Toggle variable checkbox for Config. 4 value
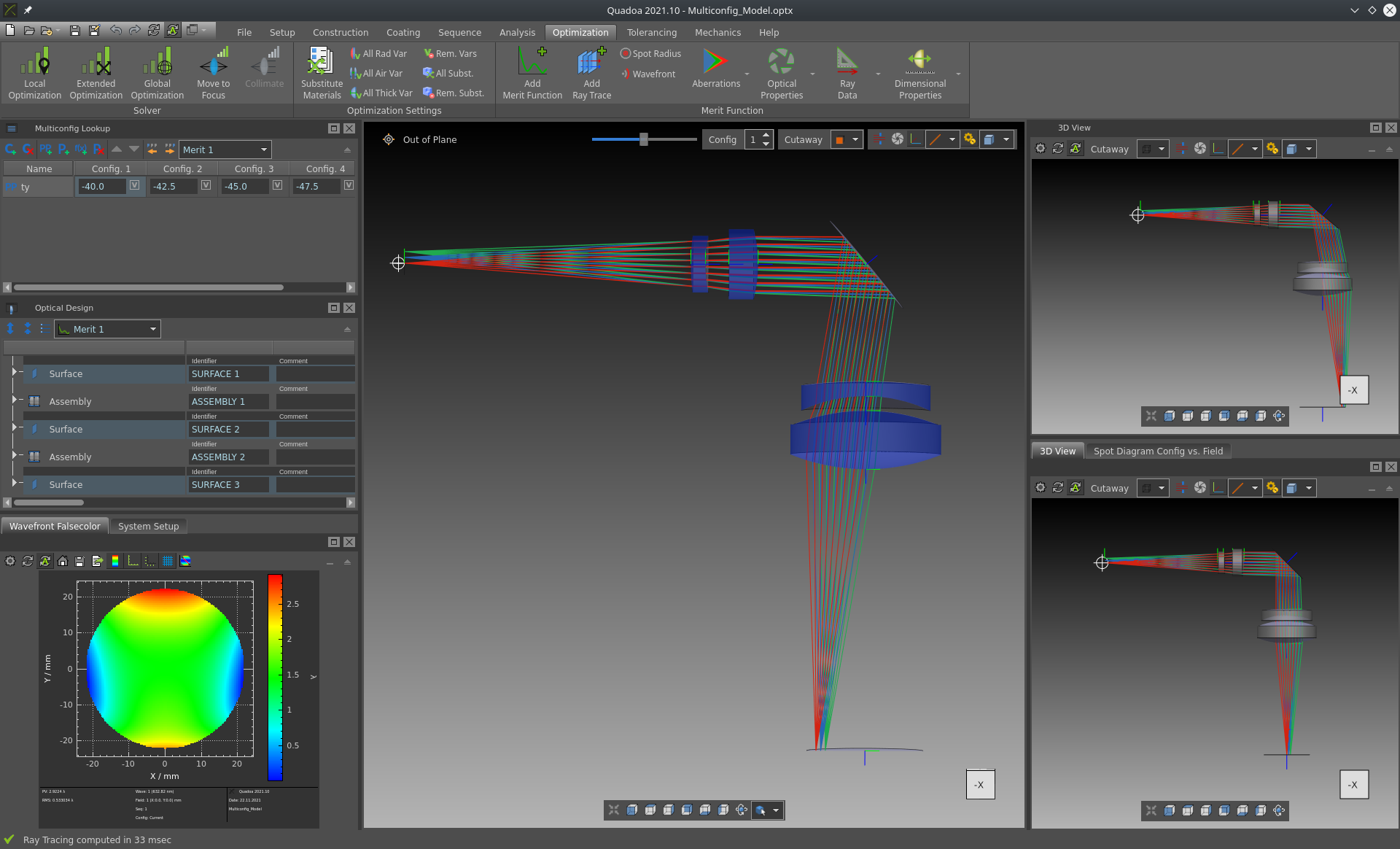Screen dimensions: 1400x849 [349, 185]
